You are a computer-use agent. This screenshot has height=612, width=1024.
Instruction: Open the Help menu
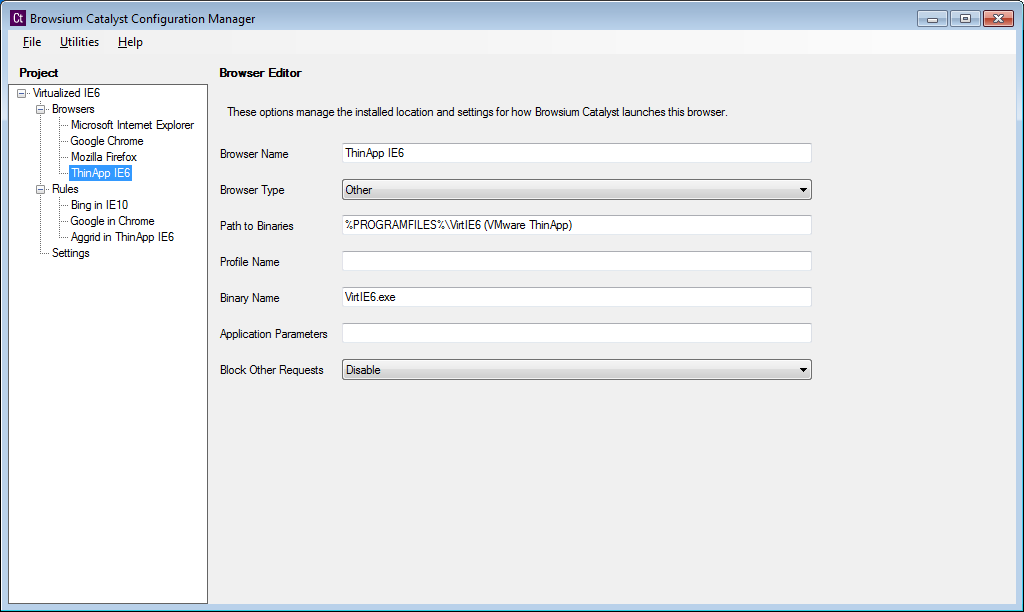pos(130,42)
